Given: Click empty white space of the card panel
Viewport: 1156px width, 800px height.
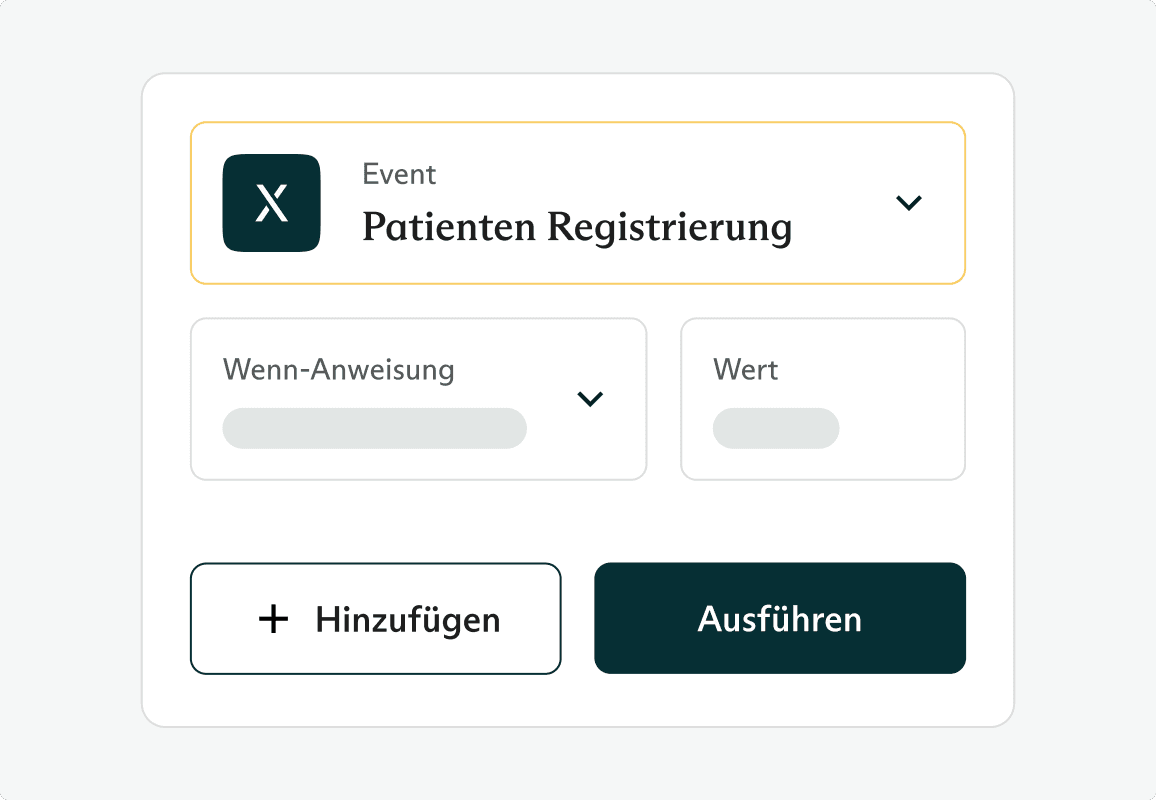Looking at the screenshot, I should pyautogui.click(x=577, y=520).
